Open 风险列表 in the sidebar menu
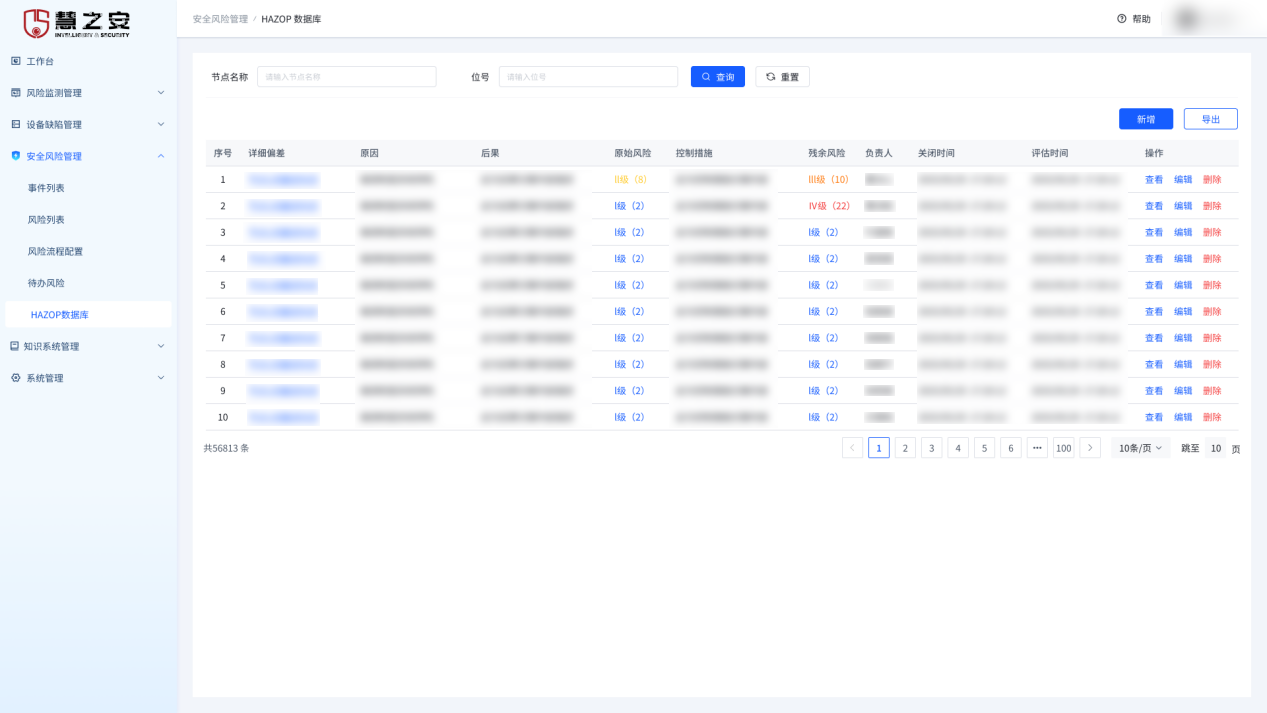Image resolution: width=1267 pixels, height=713 pixels. (x=46, y=220)
